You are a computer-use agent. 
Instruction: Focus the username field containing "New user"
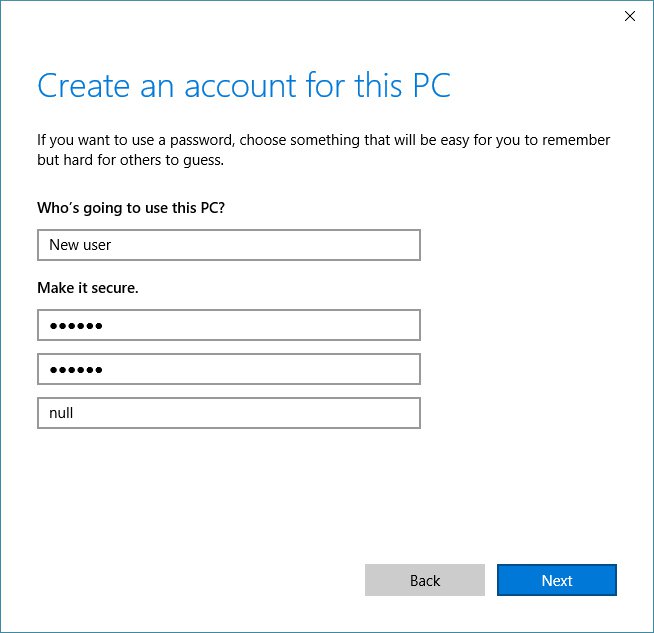pyautogui.click(x=229, y=245)
